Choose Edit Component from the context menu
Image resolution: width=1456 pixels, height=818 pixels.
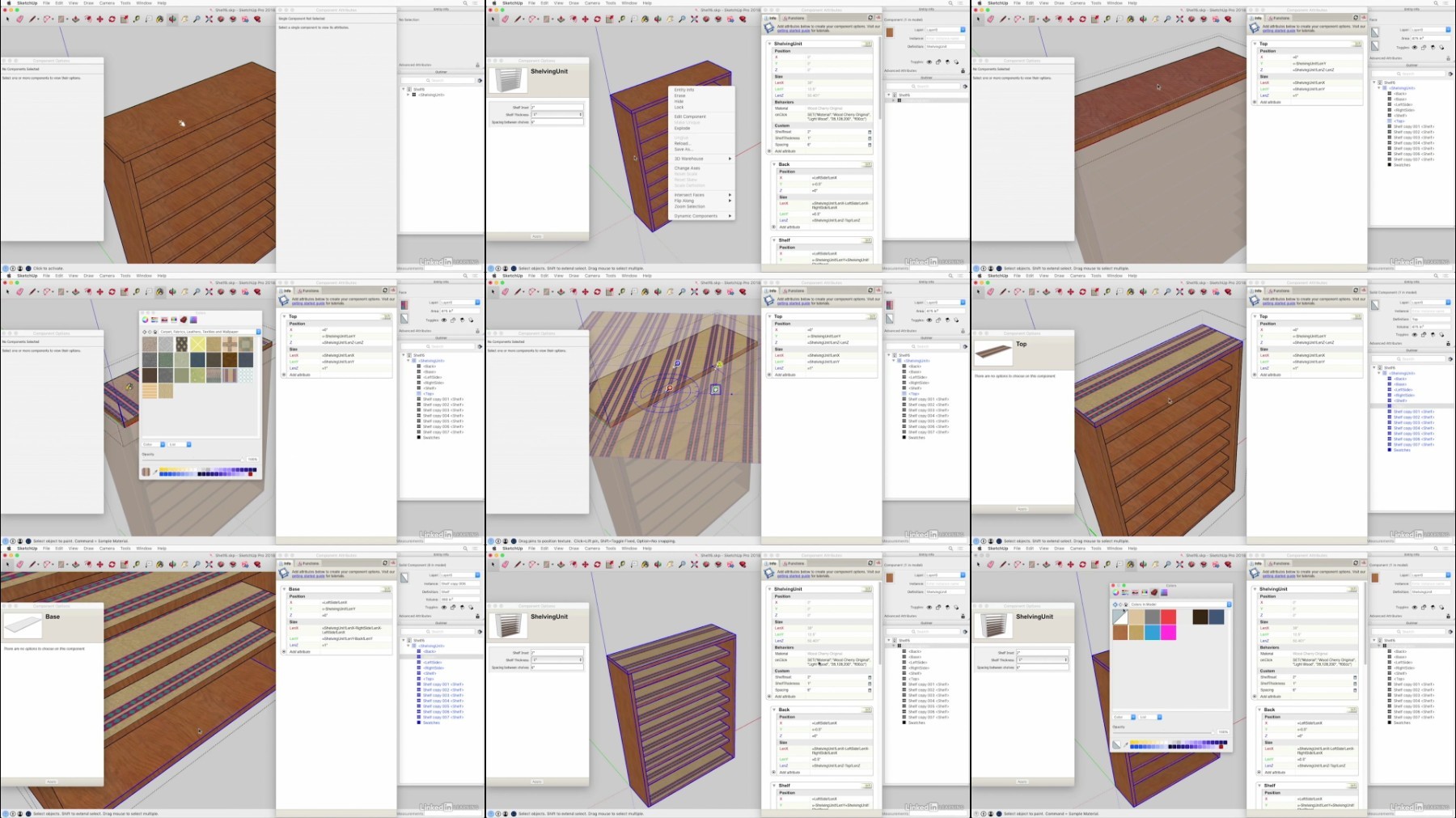tap(690, 117)
